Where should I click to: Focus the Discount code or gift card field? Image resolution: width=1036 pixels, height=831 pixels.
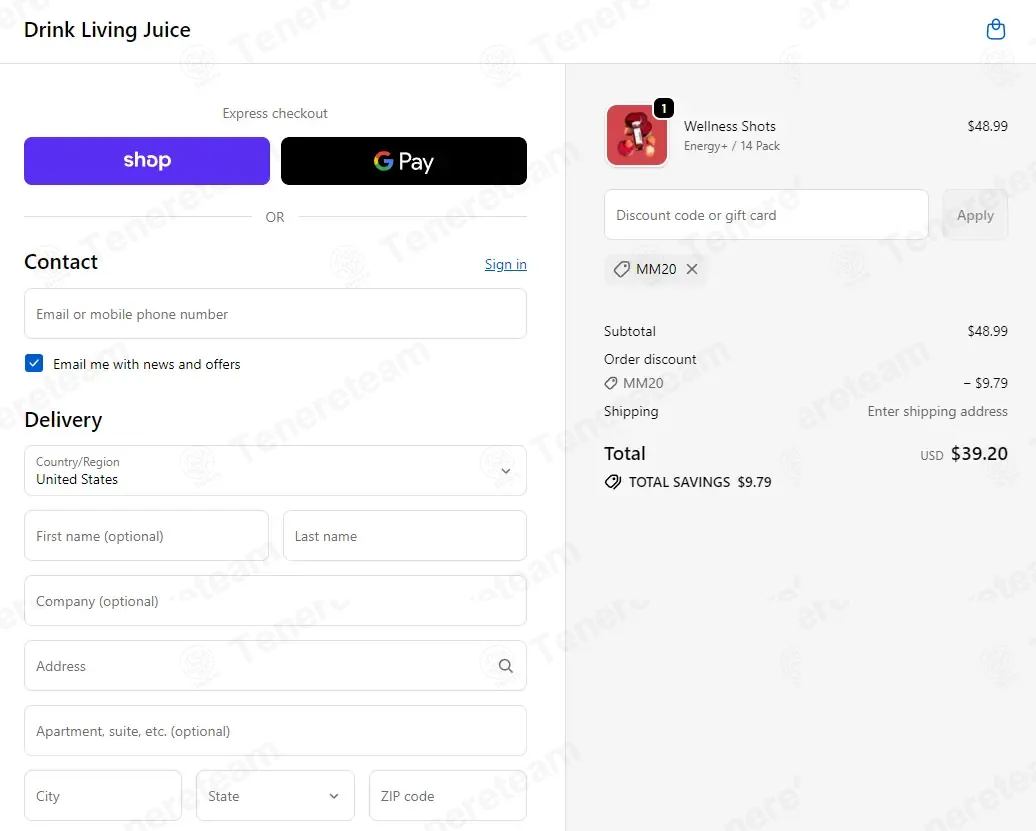point(766,215)
